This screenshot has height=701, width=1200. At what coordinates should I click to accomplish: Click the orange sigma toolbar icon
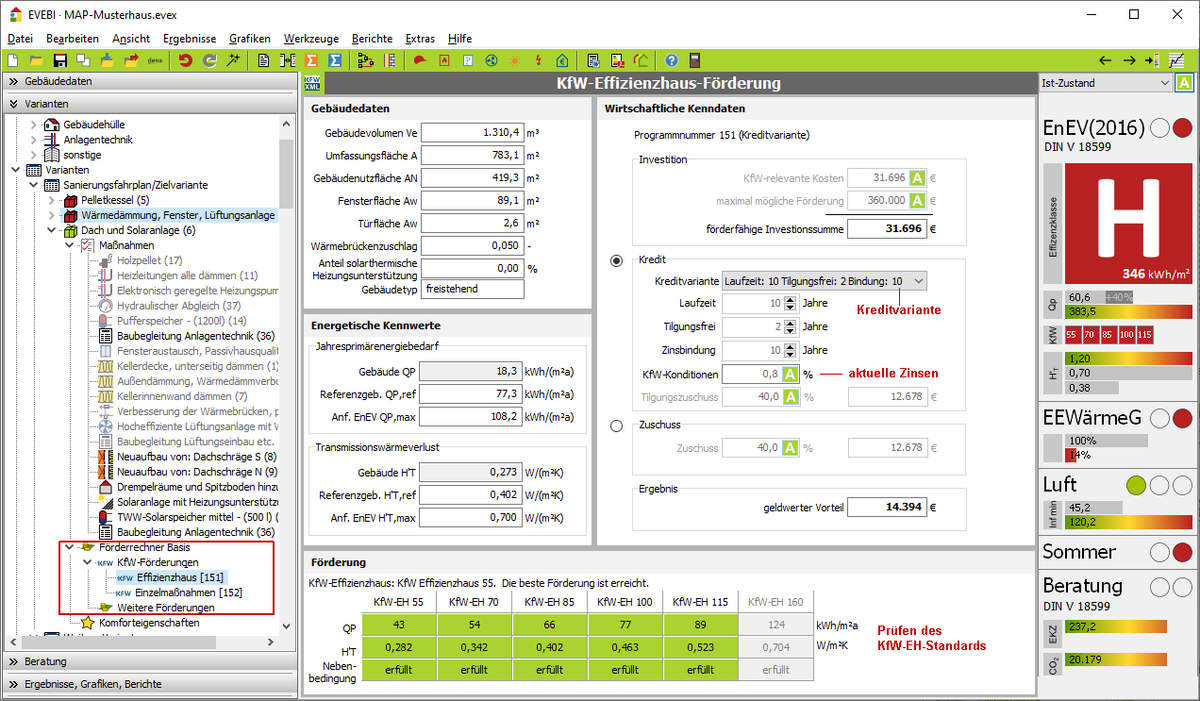point(312,60)
